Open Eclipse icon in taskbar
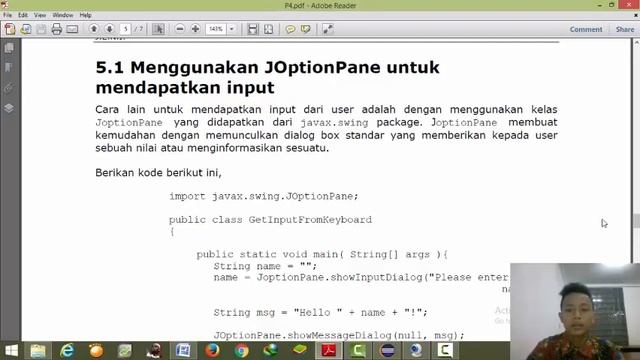The image size is (640, 360). tap(387, 351)
